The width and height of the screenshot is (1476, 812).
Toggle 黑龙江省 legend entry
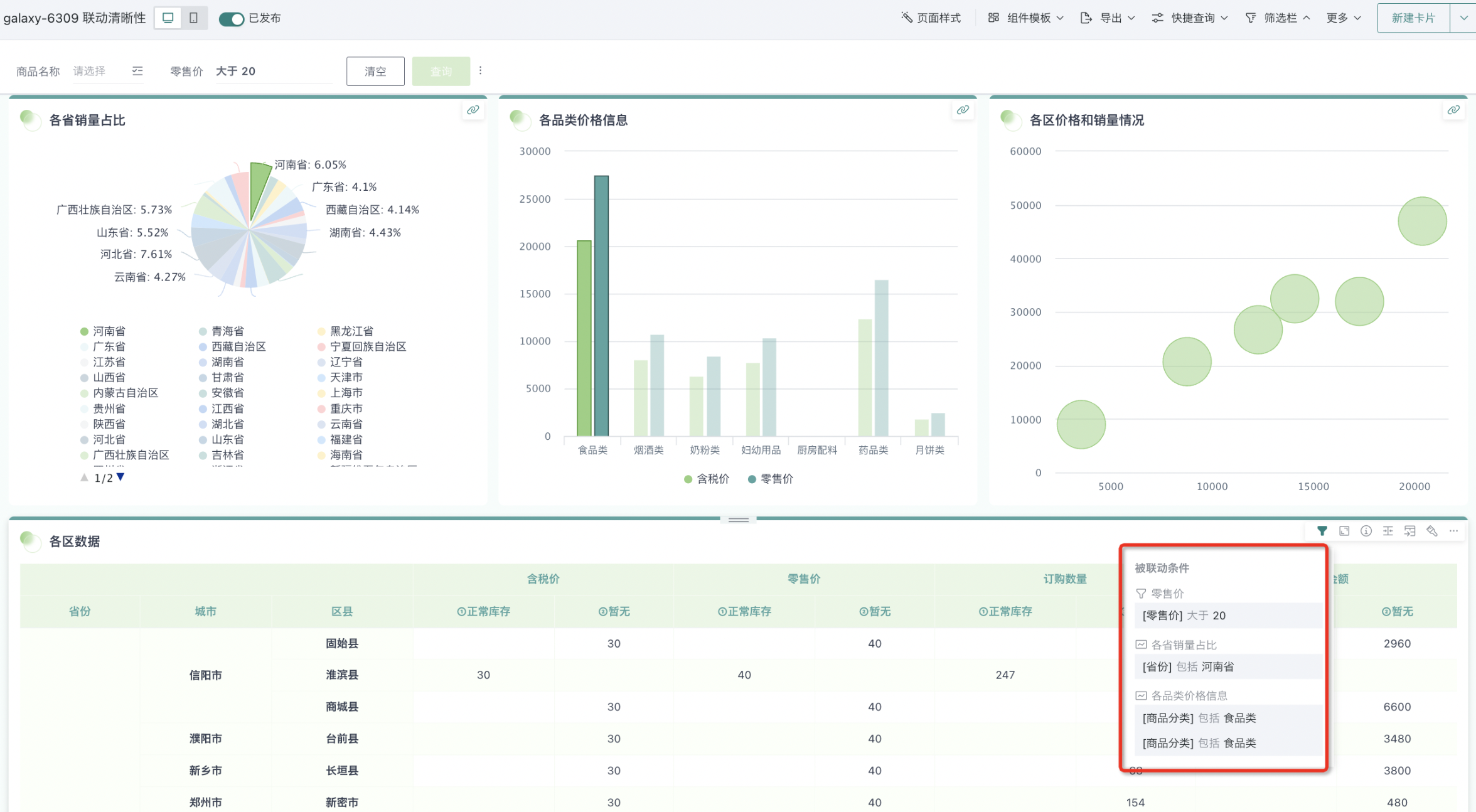[x=346, y=331]
